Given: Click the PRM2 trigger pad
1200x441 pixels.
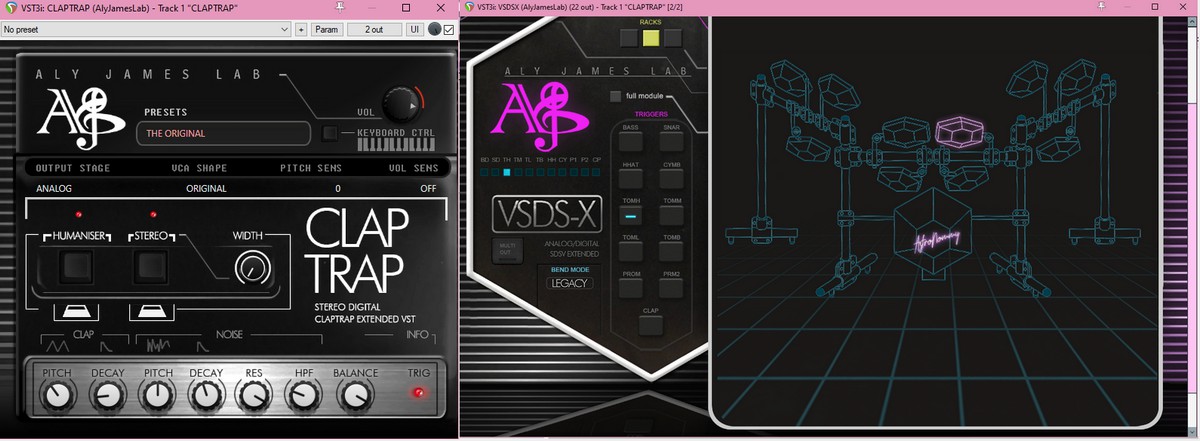Looking at the screenshot, I should coord(672,289).
